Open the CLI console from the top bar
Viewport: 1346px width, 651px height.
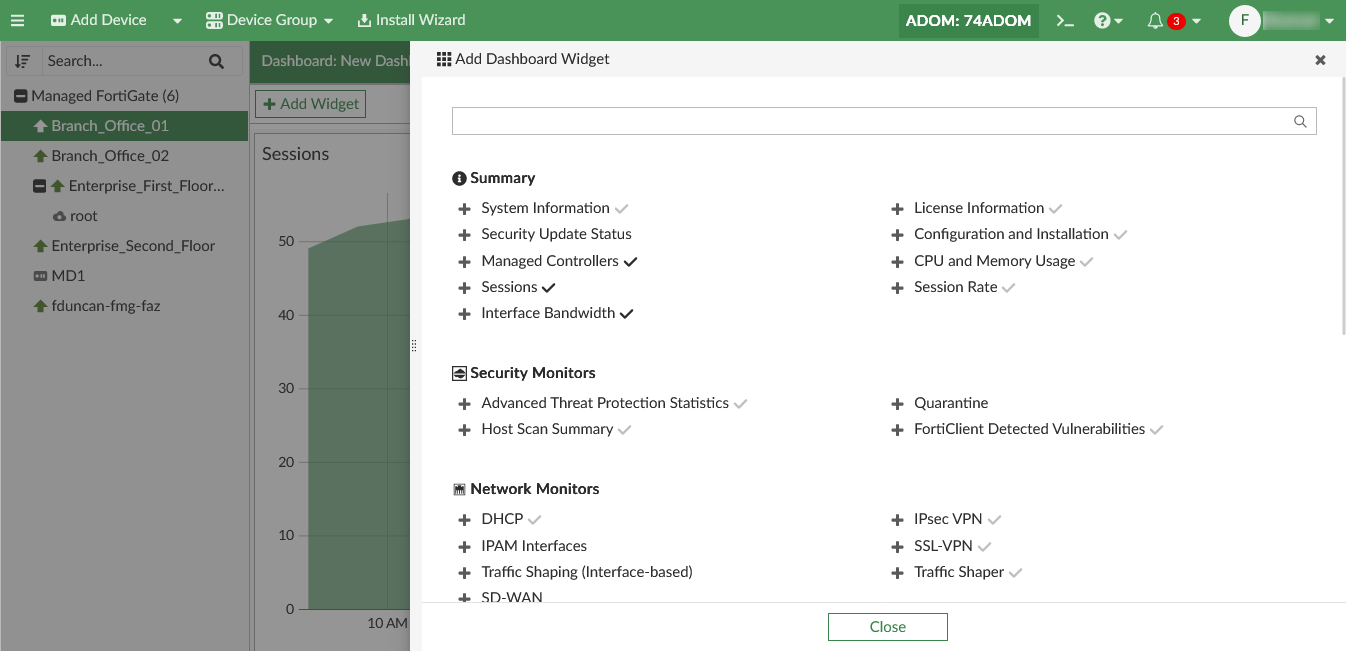coord(1064,19)
